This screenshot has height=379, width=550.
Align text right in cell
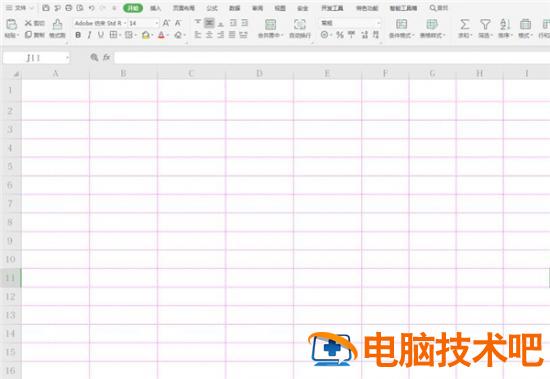pos(221,34)
